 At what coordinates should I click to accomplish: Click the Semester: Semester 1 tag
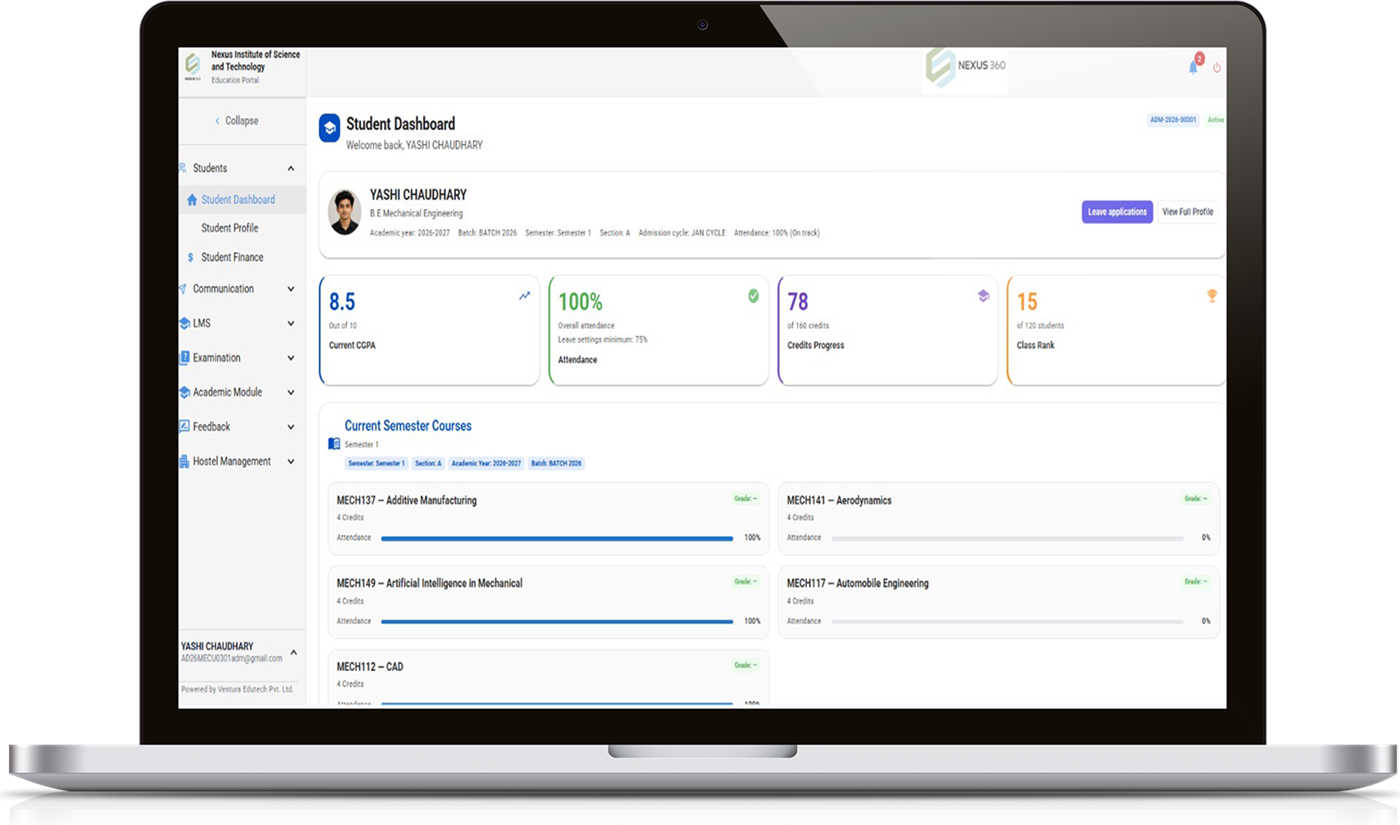(x=376, y=464)
